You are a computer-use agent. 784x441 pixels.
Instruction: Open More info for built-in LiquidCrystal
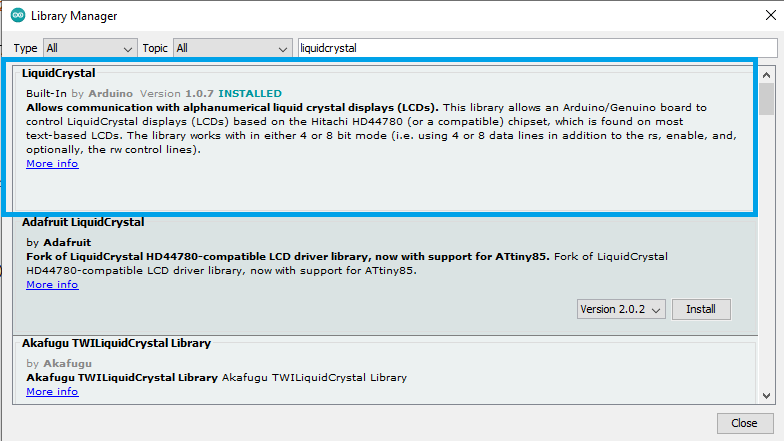(52, 164)
